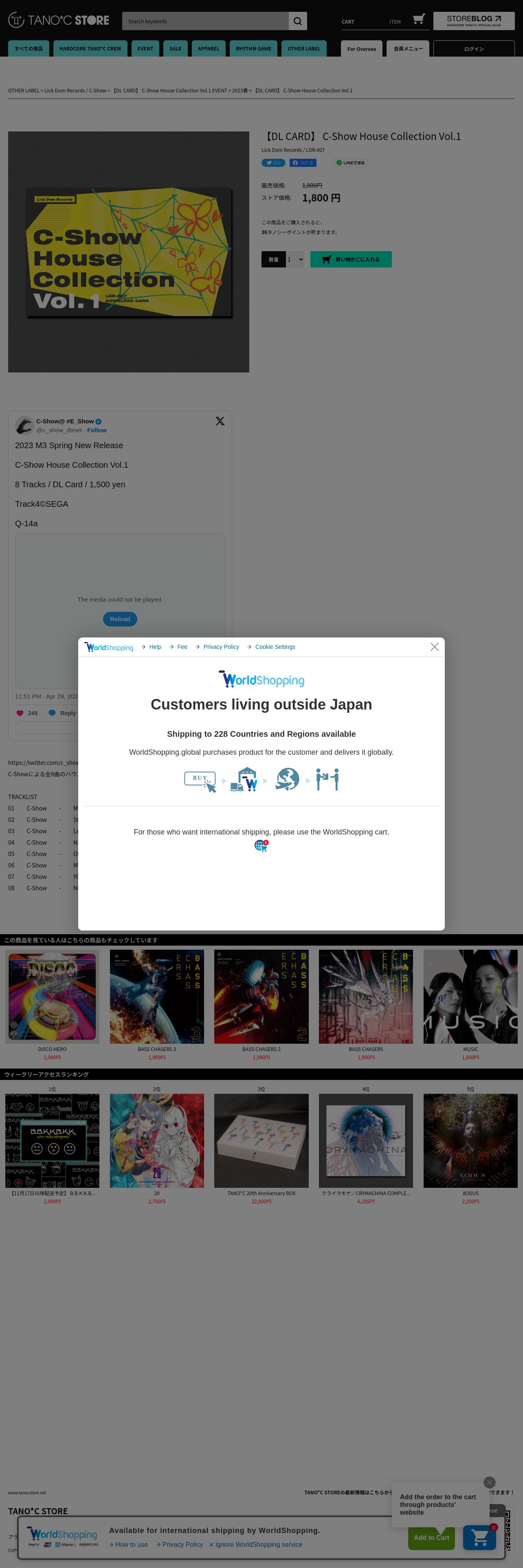This screenshot has width=523, height=1568.
Task: Click the WorldShopping globe cart icon
Action: [261, 845]
